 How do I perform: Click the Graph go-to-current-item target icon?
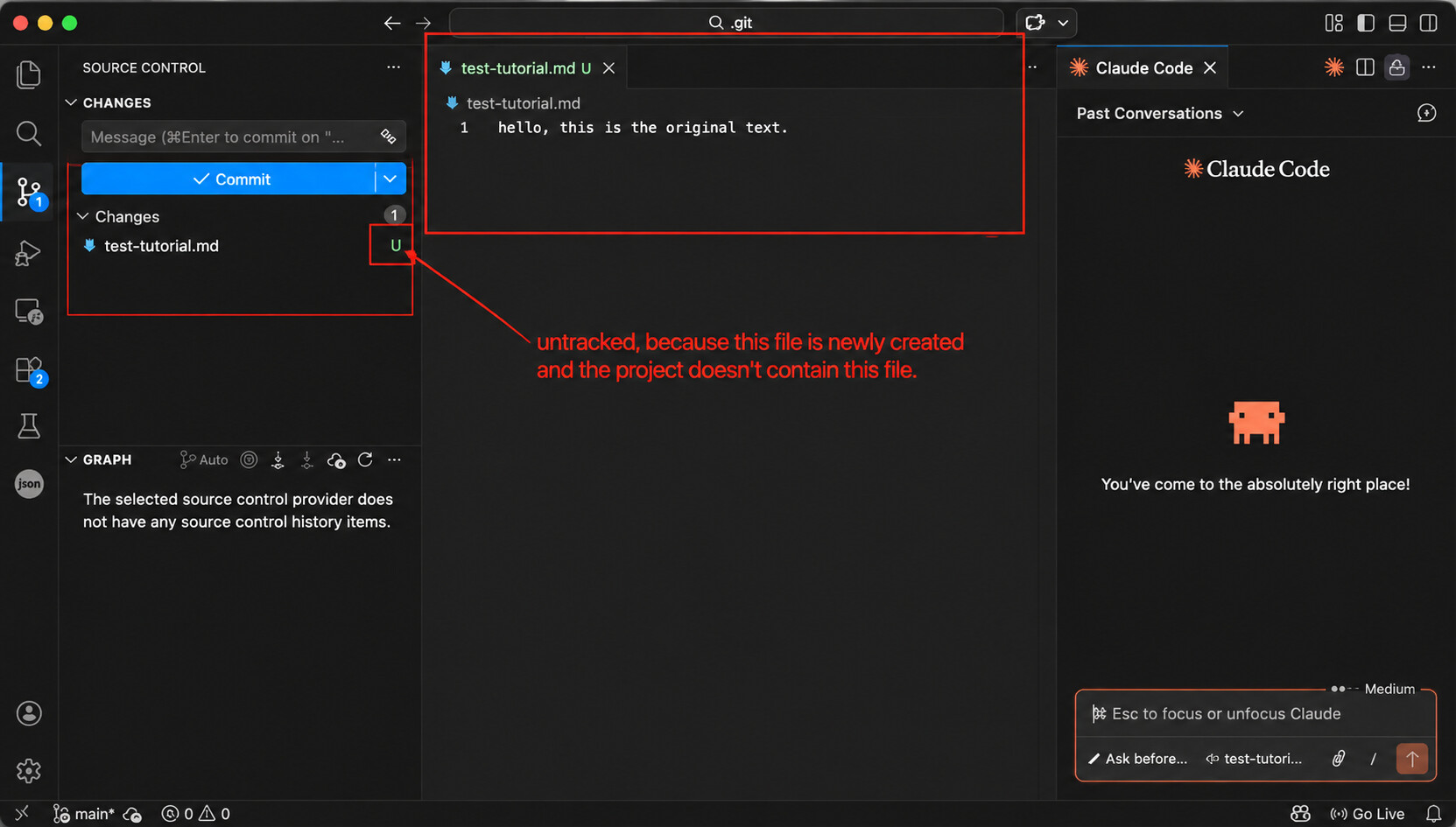point(250,459)
